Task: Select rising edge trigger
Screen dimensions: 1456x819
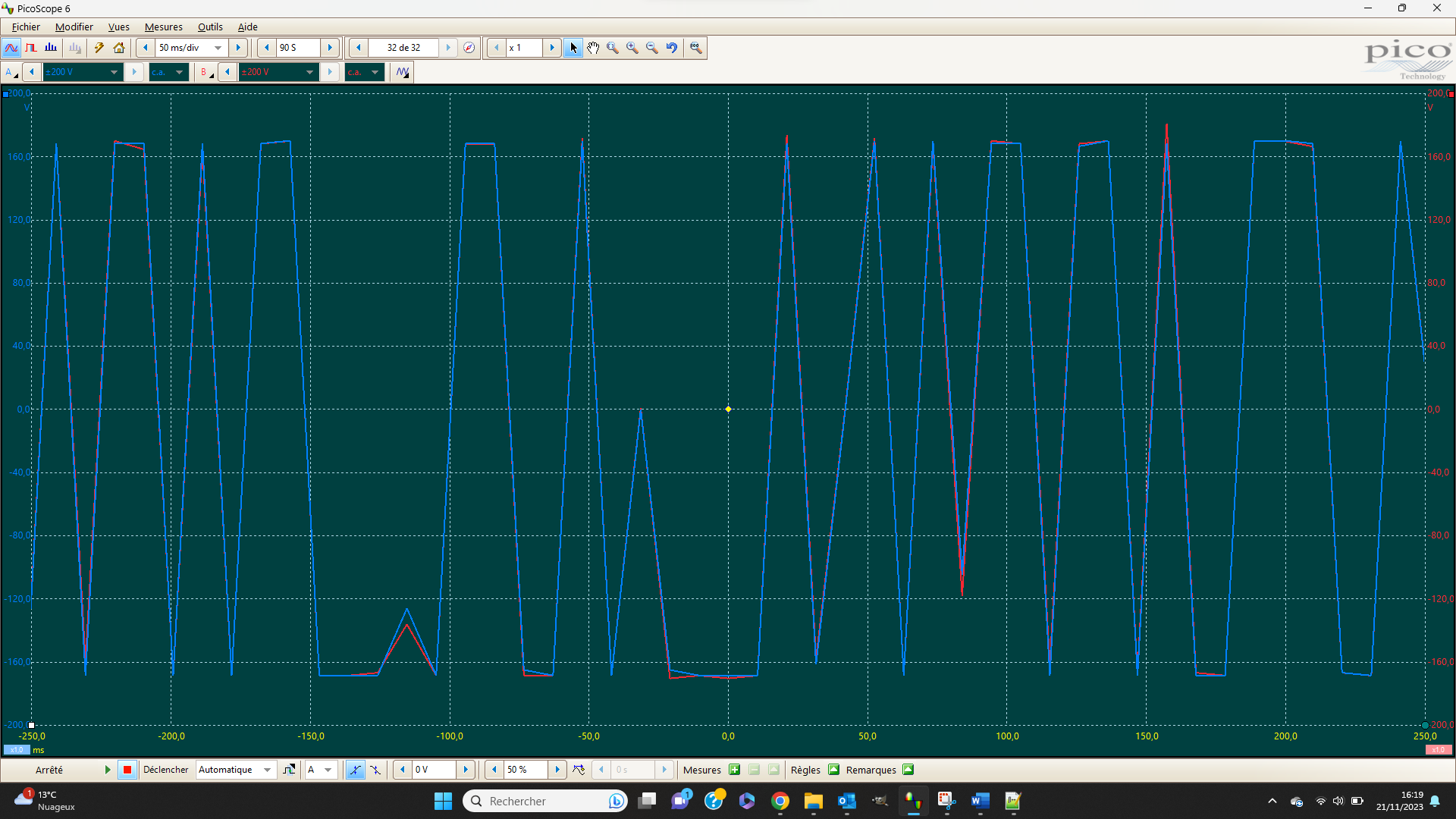Action: 355,770
